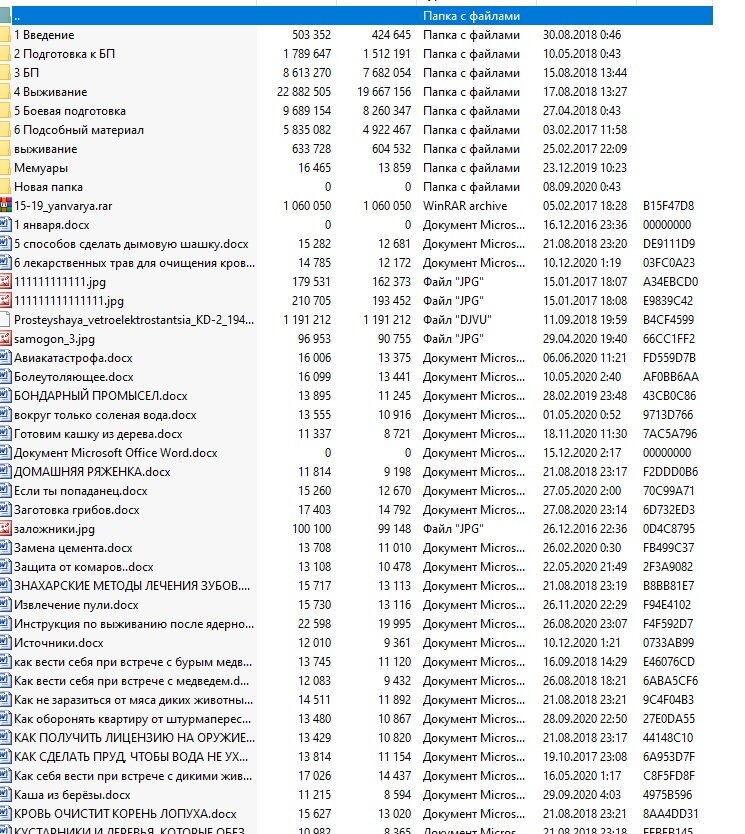Click the Word icon of 'Каша из берёзы.docx'
This screenshot has width=745, height=834.
click(5, 795)
